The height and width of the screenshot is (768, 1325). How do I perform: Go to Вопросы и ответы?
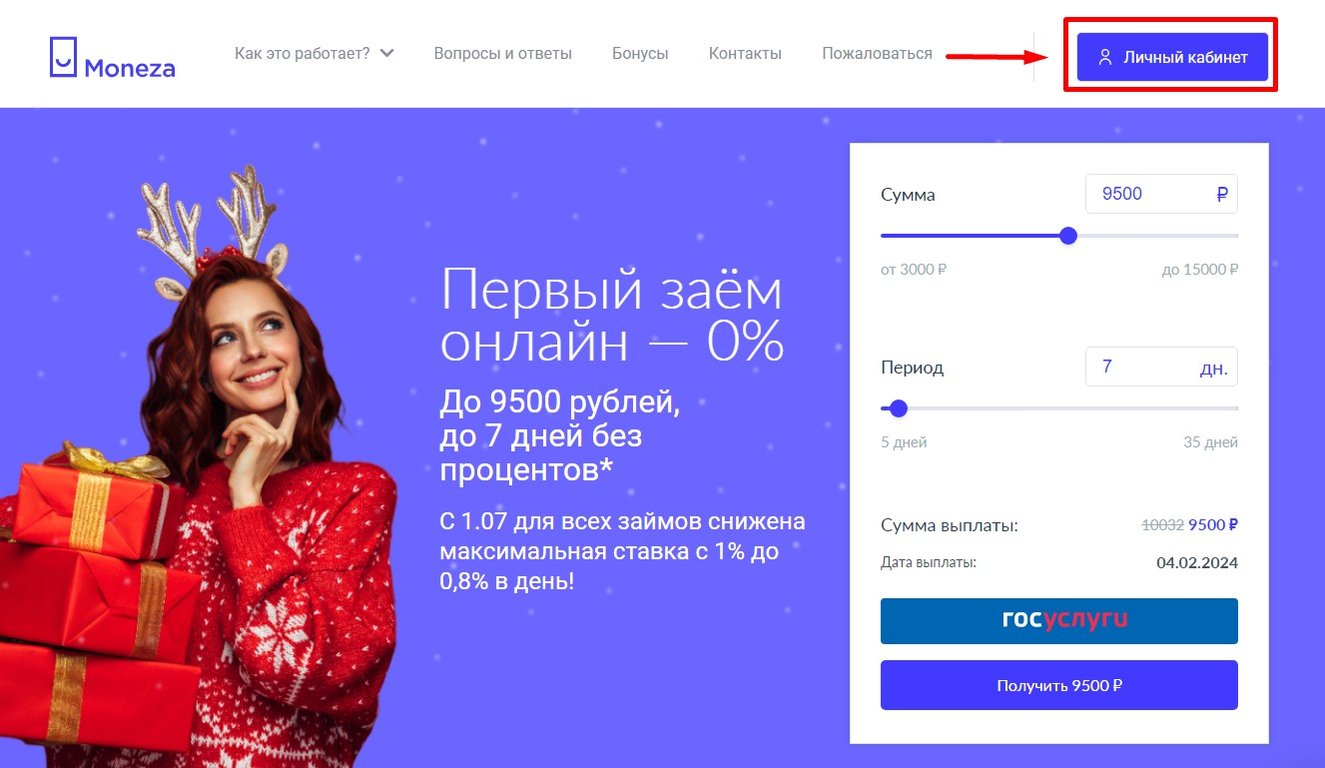(x=503, y=53)
